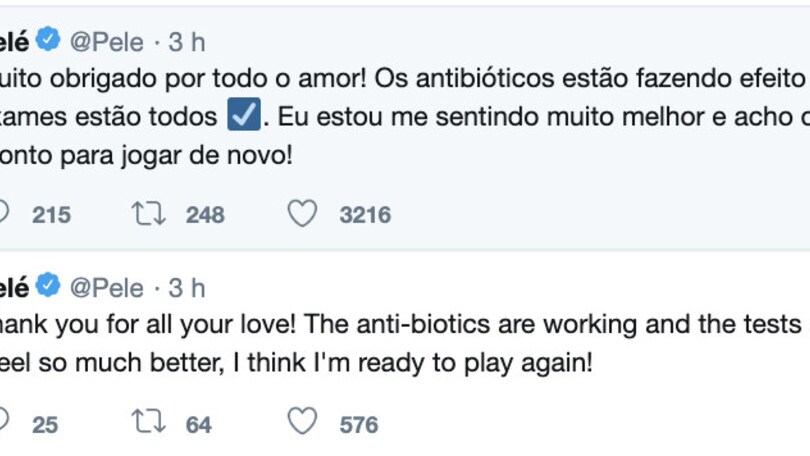Retweet the English tweet with 64 retweets
The width and height of the screenshot is (810, 456).
[x=149, y=423]
